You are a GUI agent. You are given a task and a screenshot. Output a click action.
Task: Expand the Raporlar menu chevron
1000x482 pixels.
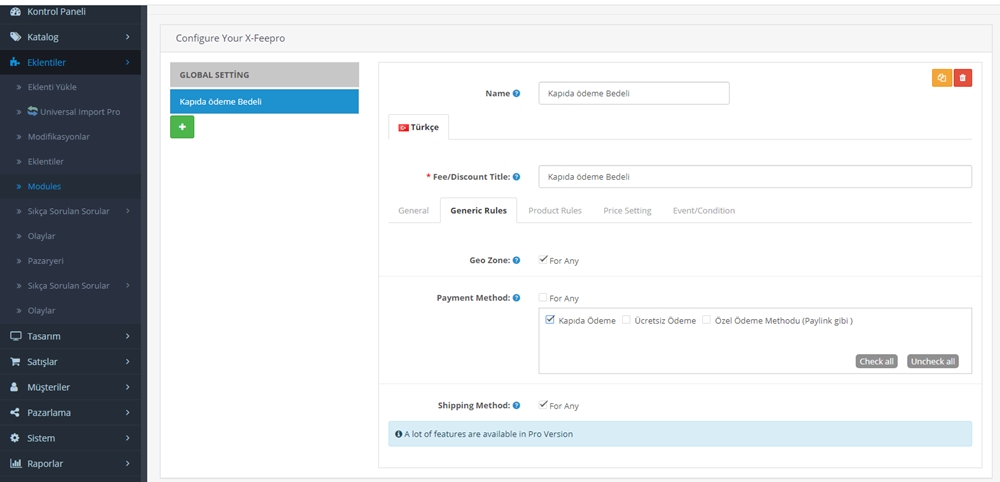click(128, 464)
